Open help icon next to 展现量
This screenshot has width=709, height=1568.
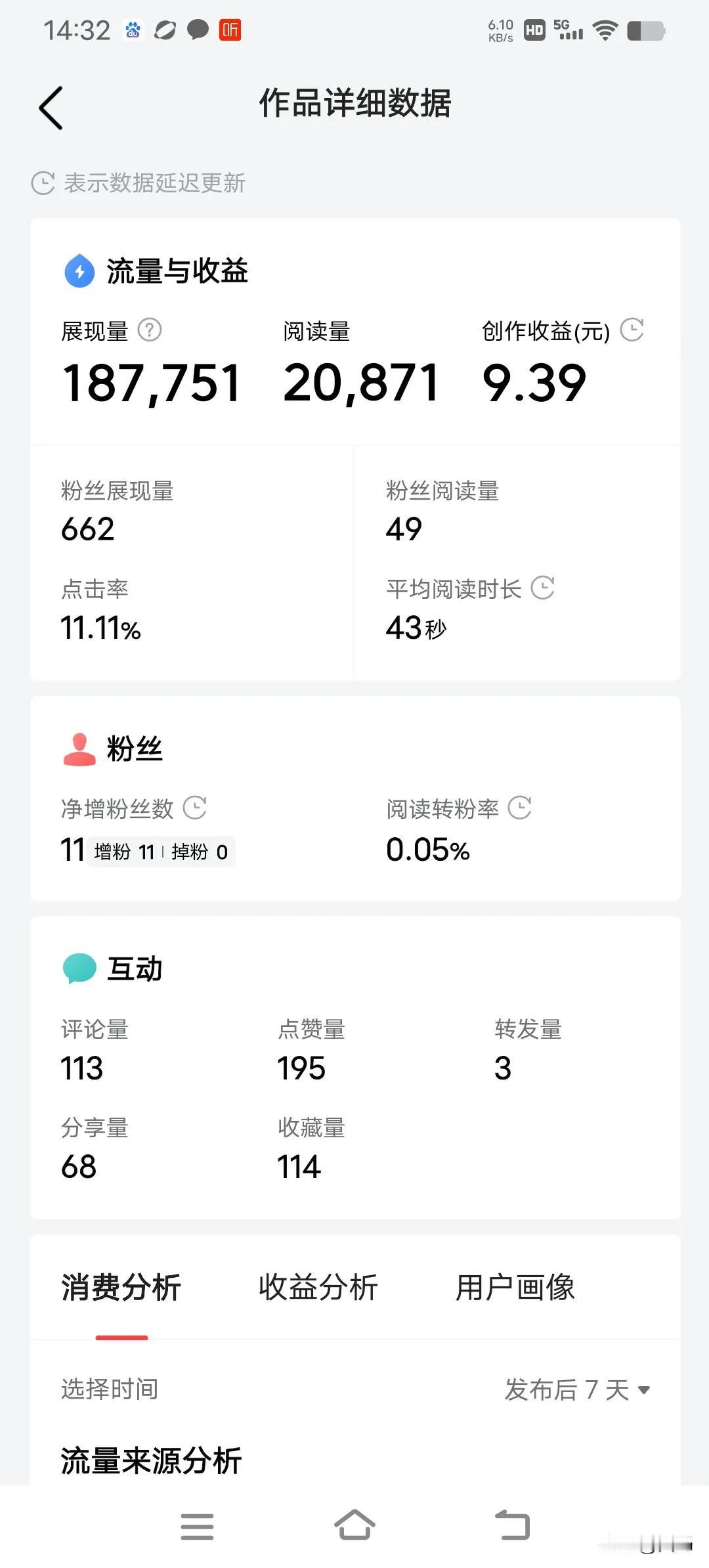150,330
